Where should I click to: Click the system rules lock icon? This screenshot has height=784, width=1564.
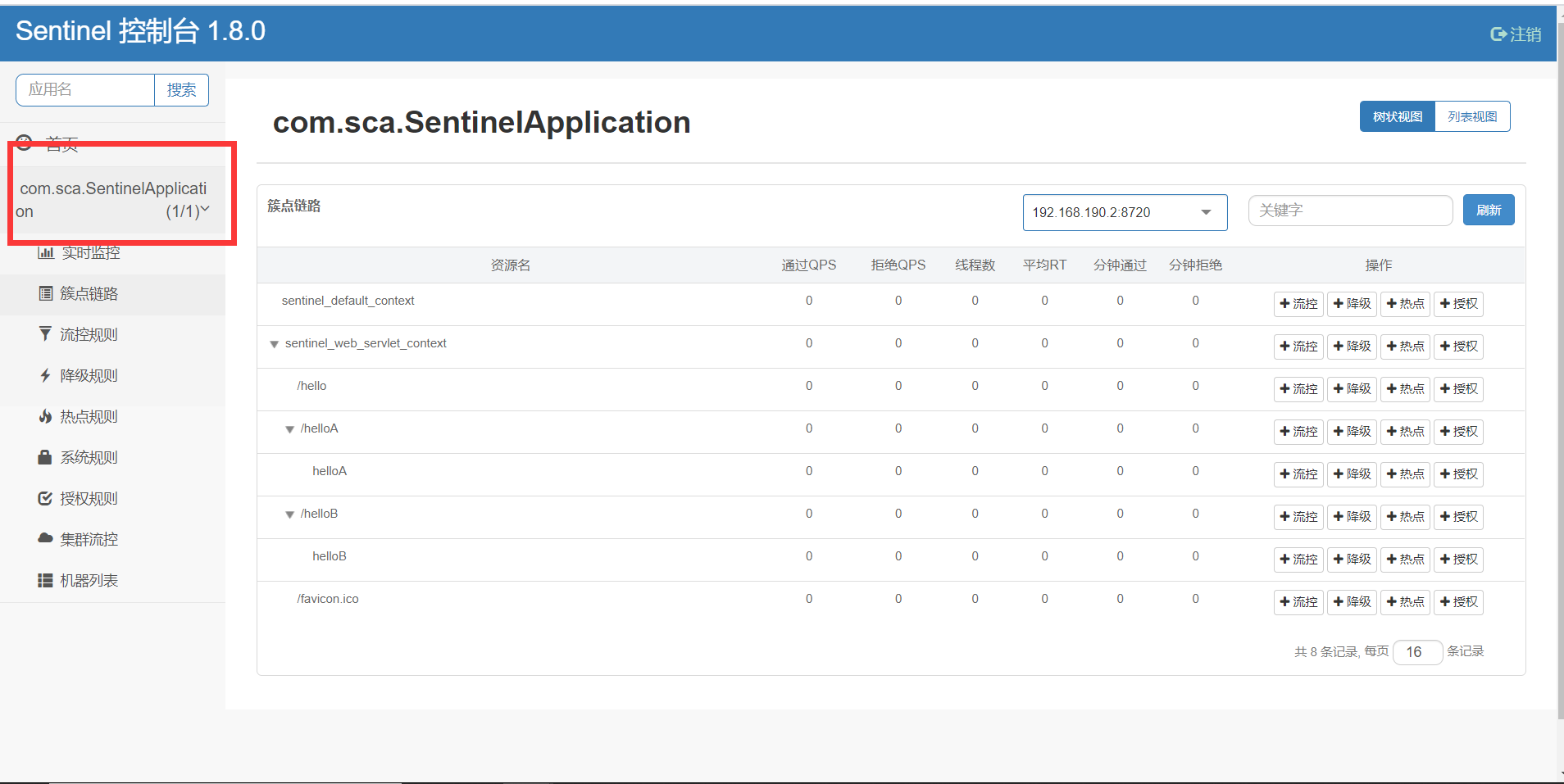click(46, 457)
